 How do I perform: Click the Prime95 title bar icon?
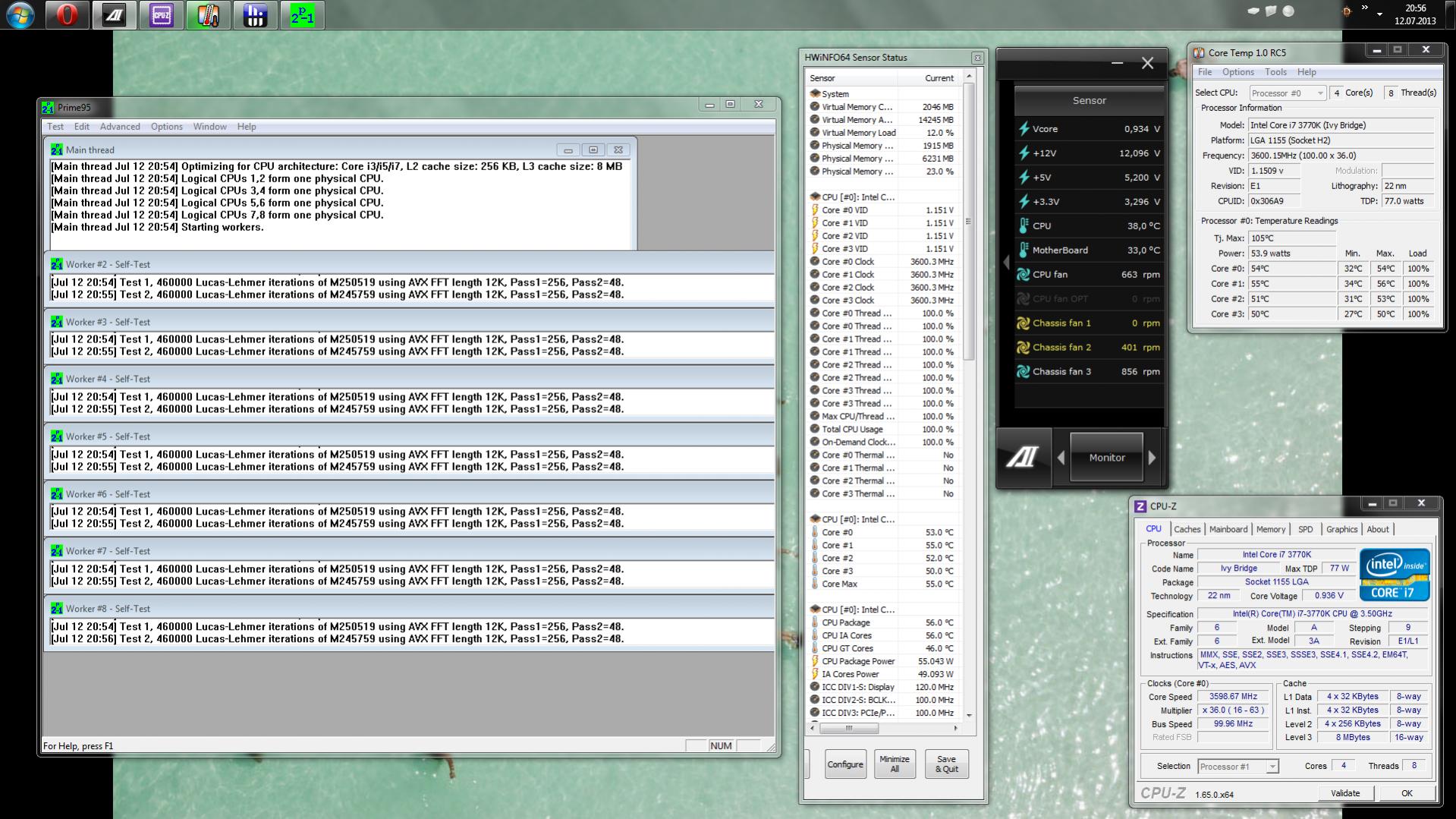49,108
